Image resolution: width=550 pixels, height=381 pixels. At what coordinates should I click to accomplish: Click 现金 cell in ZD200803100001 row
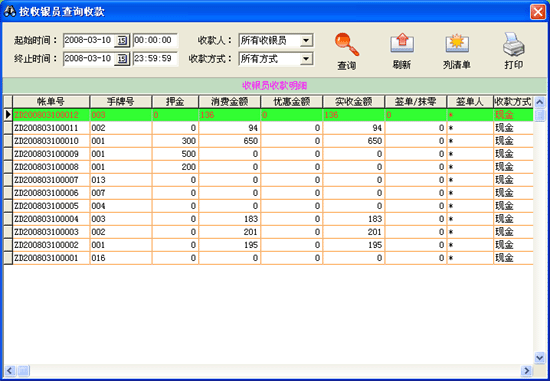(513, 258)
